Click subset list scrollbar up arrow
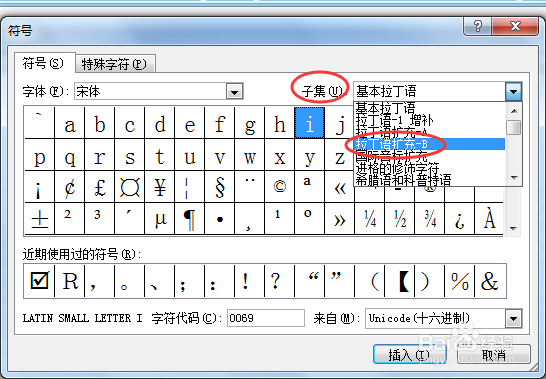The image size is (546, 379). pos(514,111)
